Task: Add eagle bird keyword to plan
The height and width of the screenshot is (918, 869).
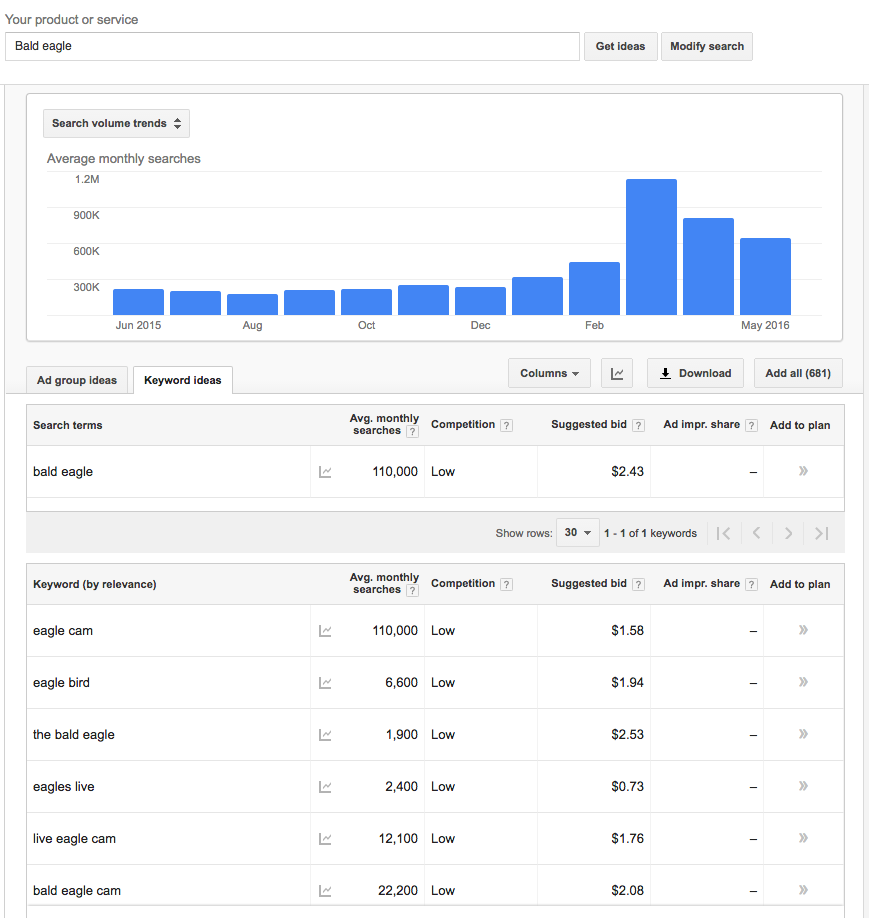Action: (x=803, y=682)
